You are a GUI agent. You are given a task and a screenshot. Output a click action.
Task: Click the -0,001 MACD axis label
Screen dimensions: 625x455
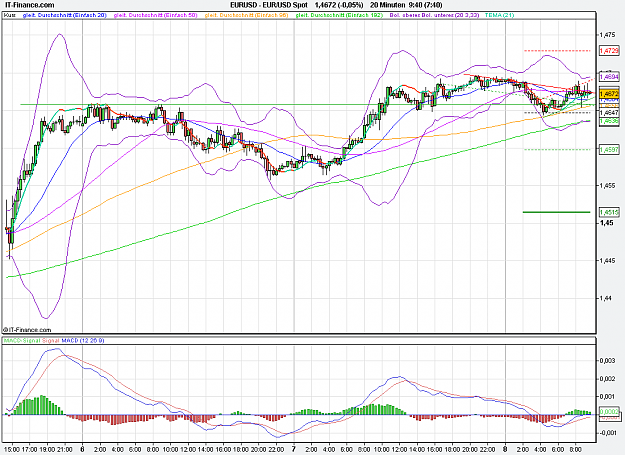click(x=607, y=433)
